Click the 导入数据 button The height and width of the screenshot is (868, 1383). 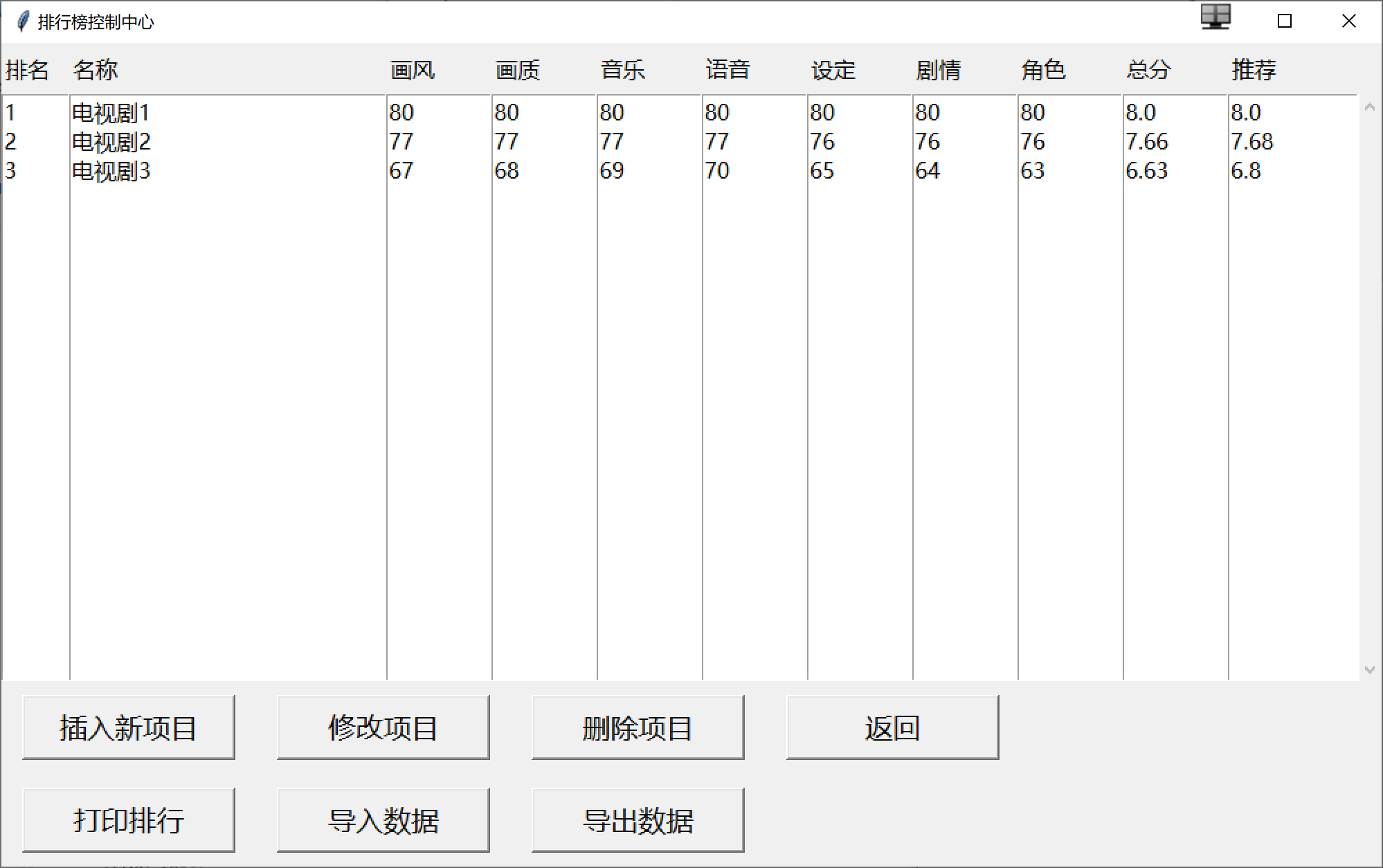point(383,820)
